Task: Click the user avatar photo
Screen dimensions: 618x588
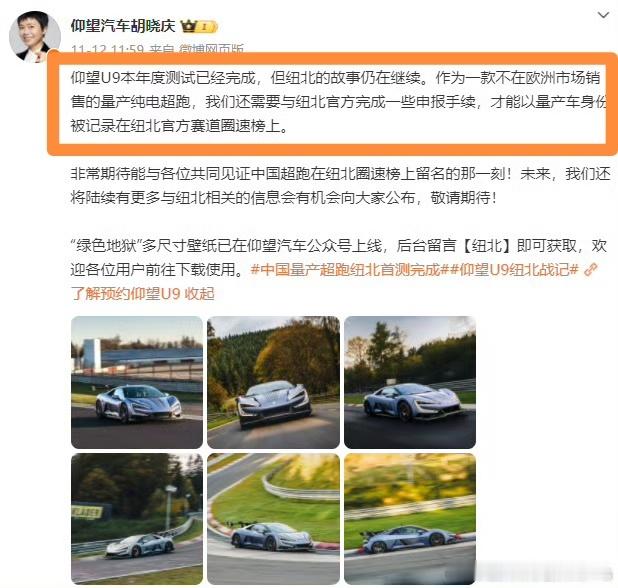Action: pyautogui.click(x=35, y=36)
